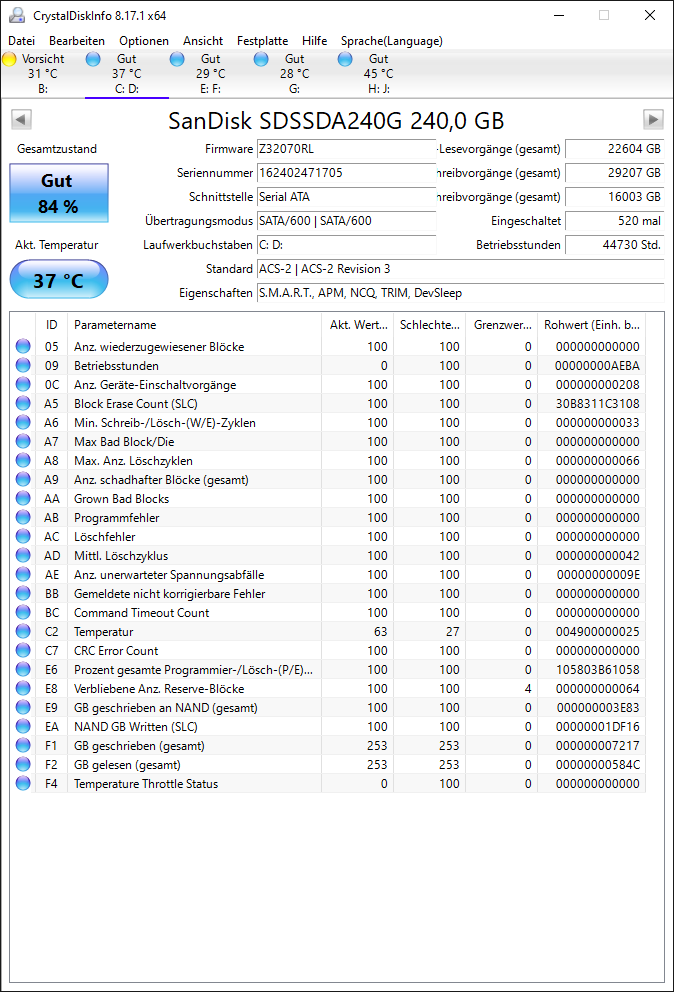Click the Lesevorgänge value 22604 GB
This screenshot has height=992, width=674.
(x=615, y=149)
